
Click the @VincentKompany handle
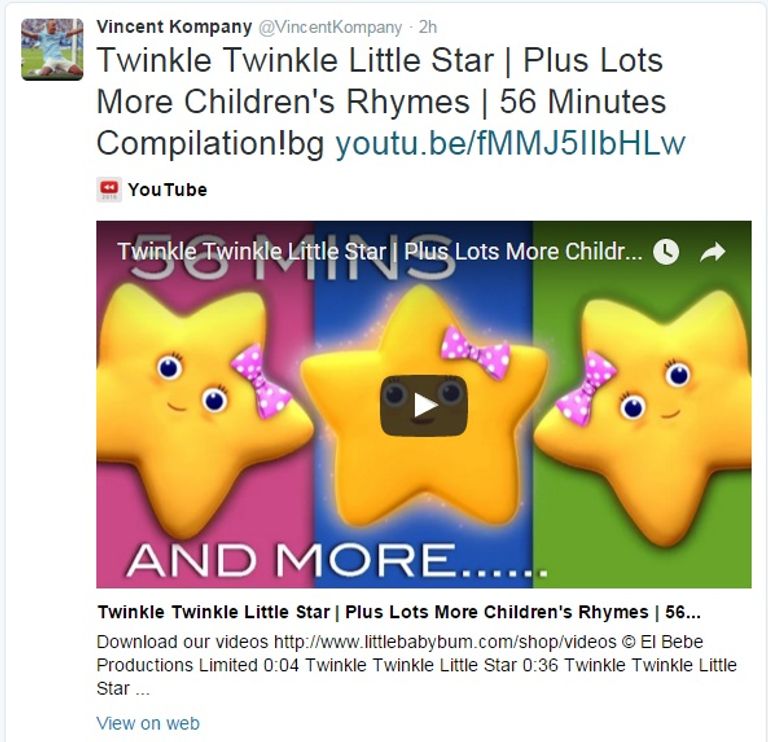tap(330, 27)
